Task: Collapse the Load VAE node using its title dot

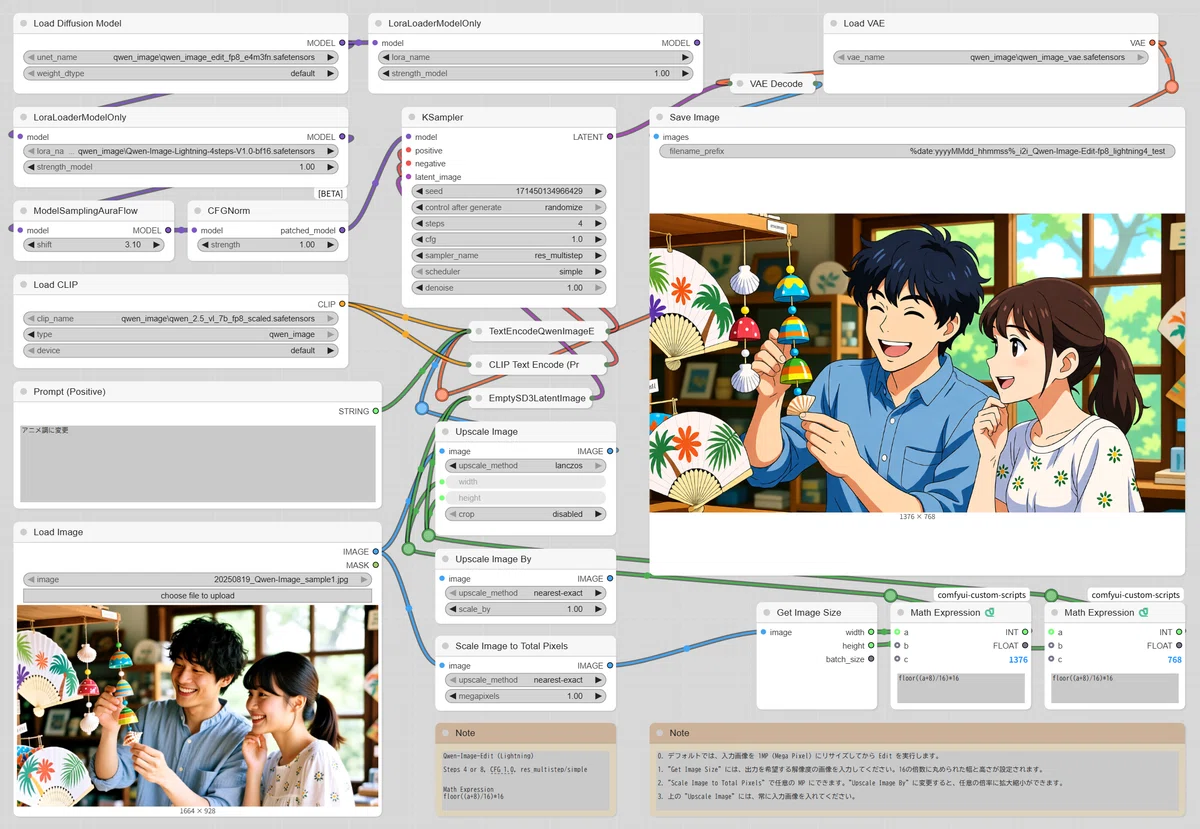Action: pyautogui.click(x=833, y=23)
